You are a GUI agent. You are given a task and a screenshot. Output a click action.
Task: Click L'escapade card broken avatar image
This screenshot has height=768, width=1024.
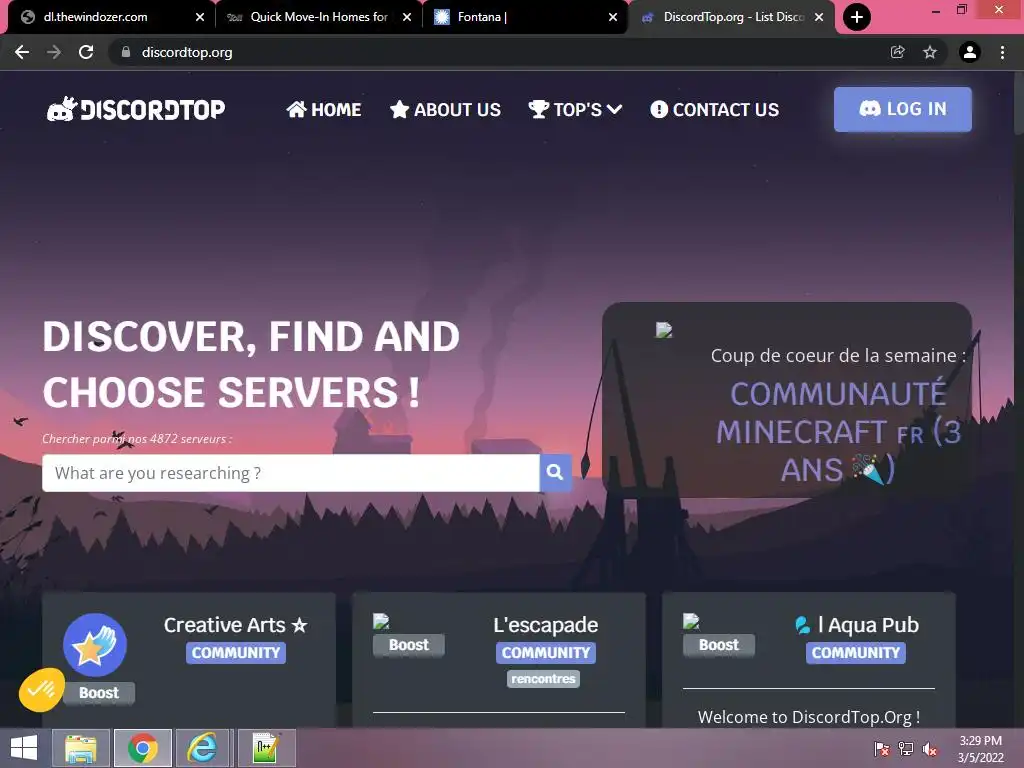tap(381, 621)
